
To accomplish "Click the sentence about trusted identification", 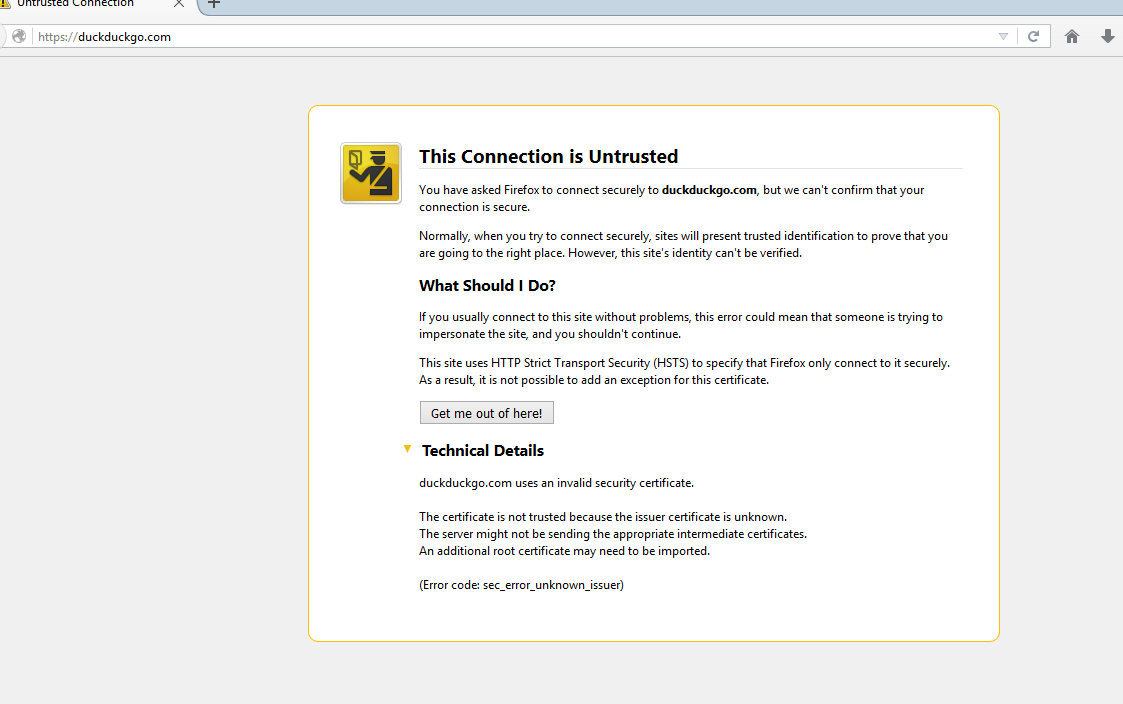I will (x=683, y=244).
